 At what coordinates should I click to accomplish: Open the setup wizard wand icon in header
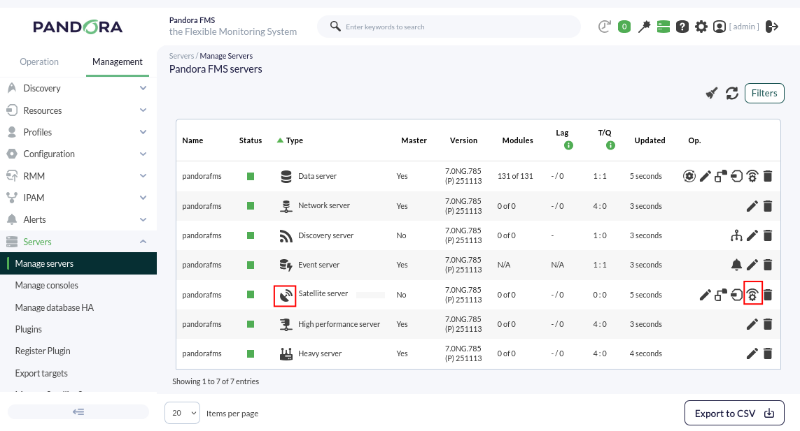644,27
